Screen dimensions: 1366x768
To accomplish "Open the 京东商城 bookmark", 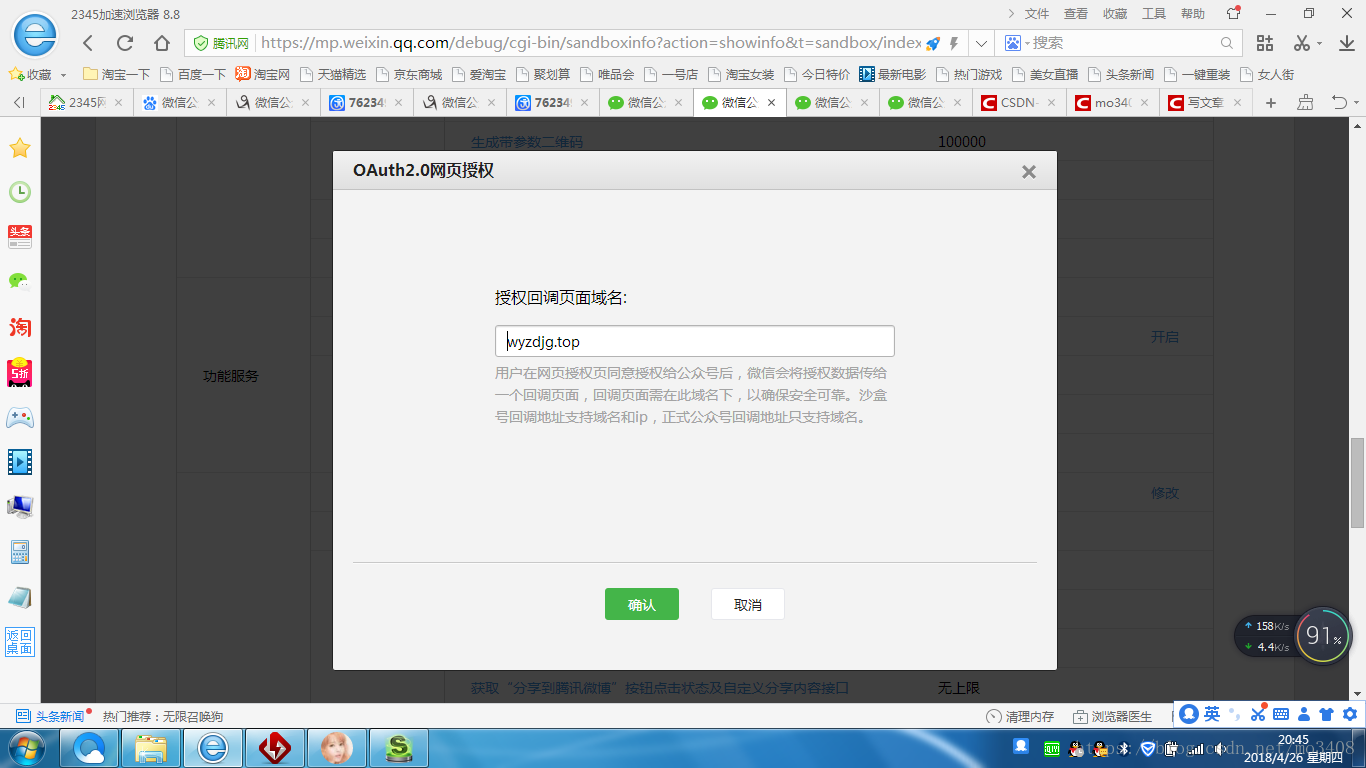I will coord(409,75).
